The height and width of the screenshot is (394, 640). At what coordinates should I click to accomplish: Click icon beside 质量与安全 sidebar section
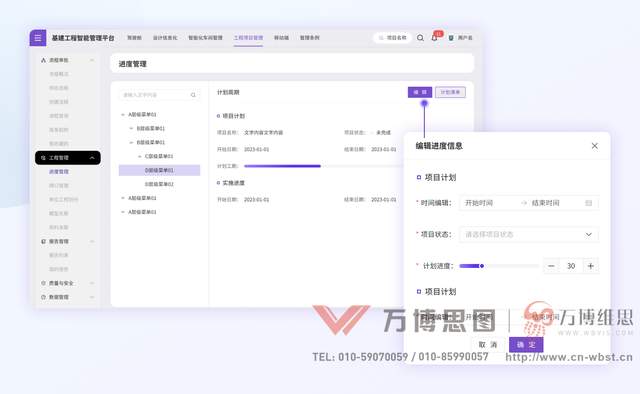pyautogui.click(x=43, y=283)
